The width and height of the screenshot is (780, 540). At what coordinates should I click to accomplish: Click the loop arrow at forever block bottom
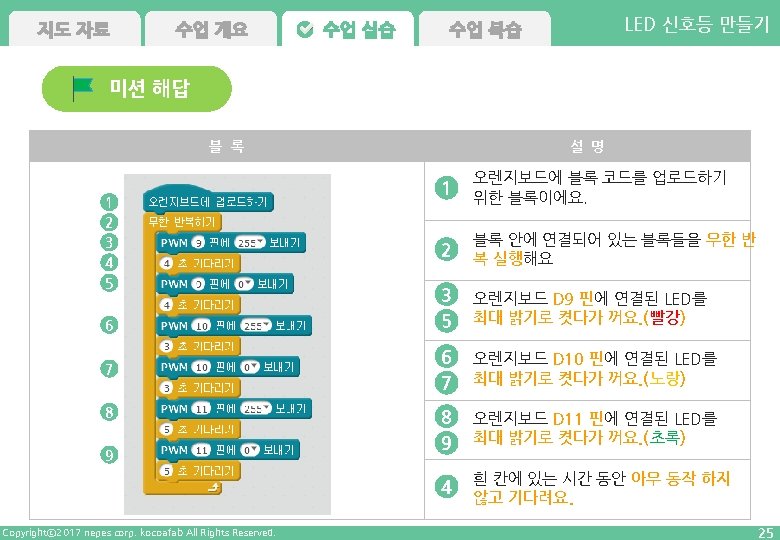click(212, 486)
